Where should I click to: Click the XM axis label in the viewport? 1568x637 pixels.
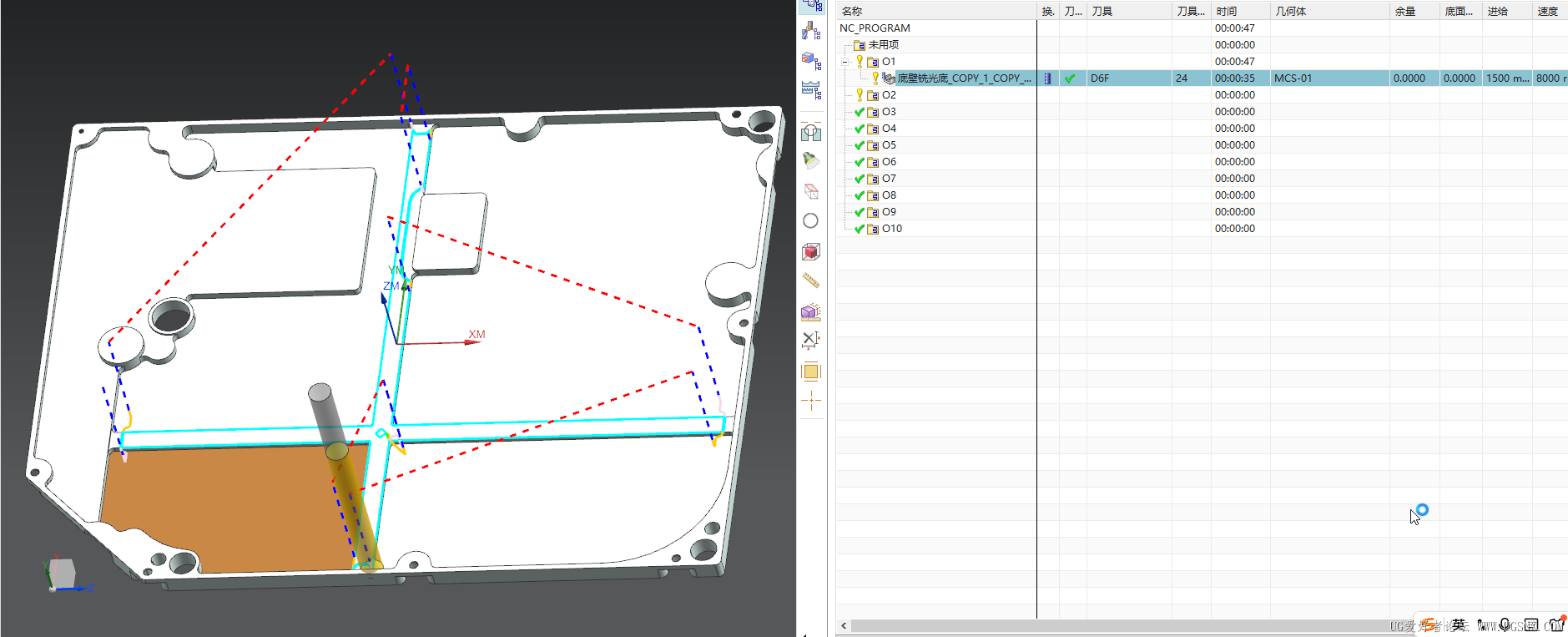[x=476, y=334]
